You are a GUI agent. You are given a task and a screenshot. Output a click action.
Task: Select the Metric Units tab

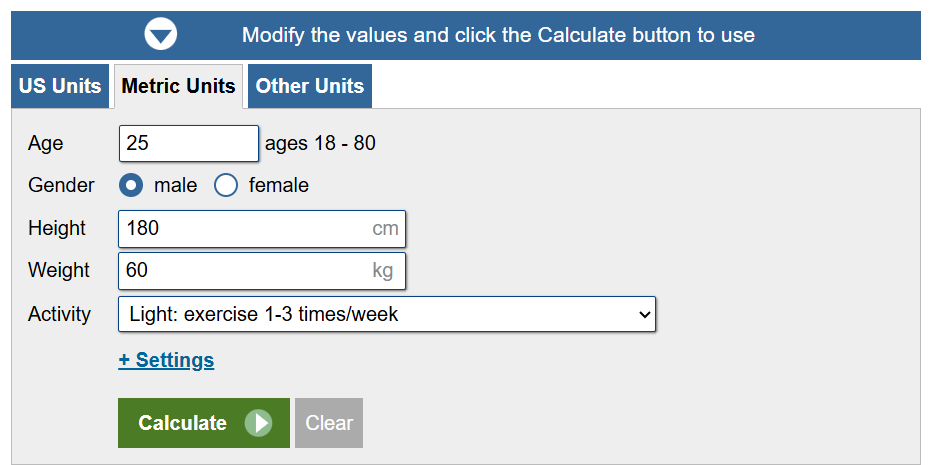point(179,86)
